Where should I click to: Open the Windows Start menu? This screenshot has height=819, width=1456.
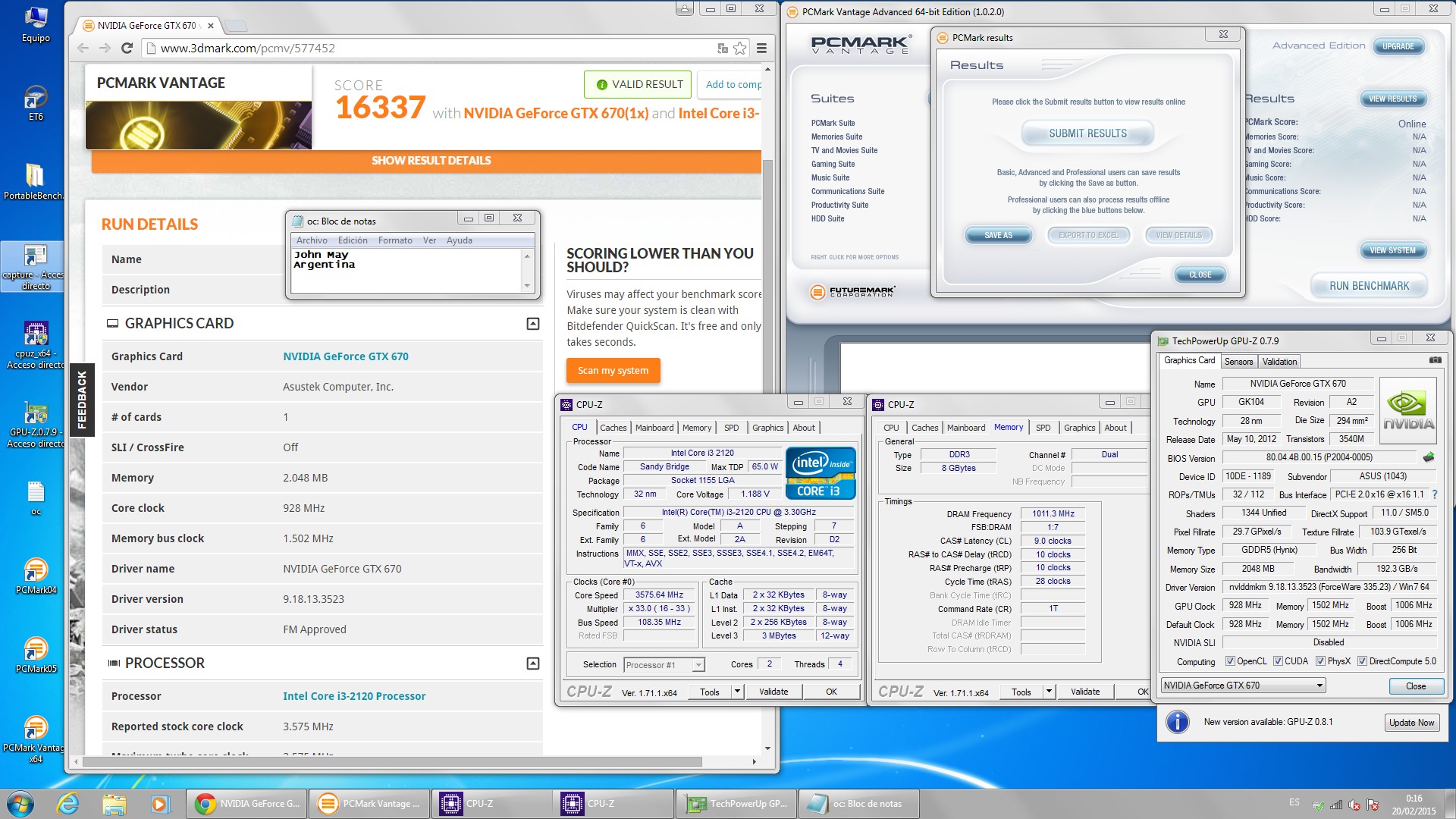tap(20, 803)
